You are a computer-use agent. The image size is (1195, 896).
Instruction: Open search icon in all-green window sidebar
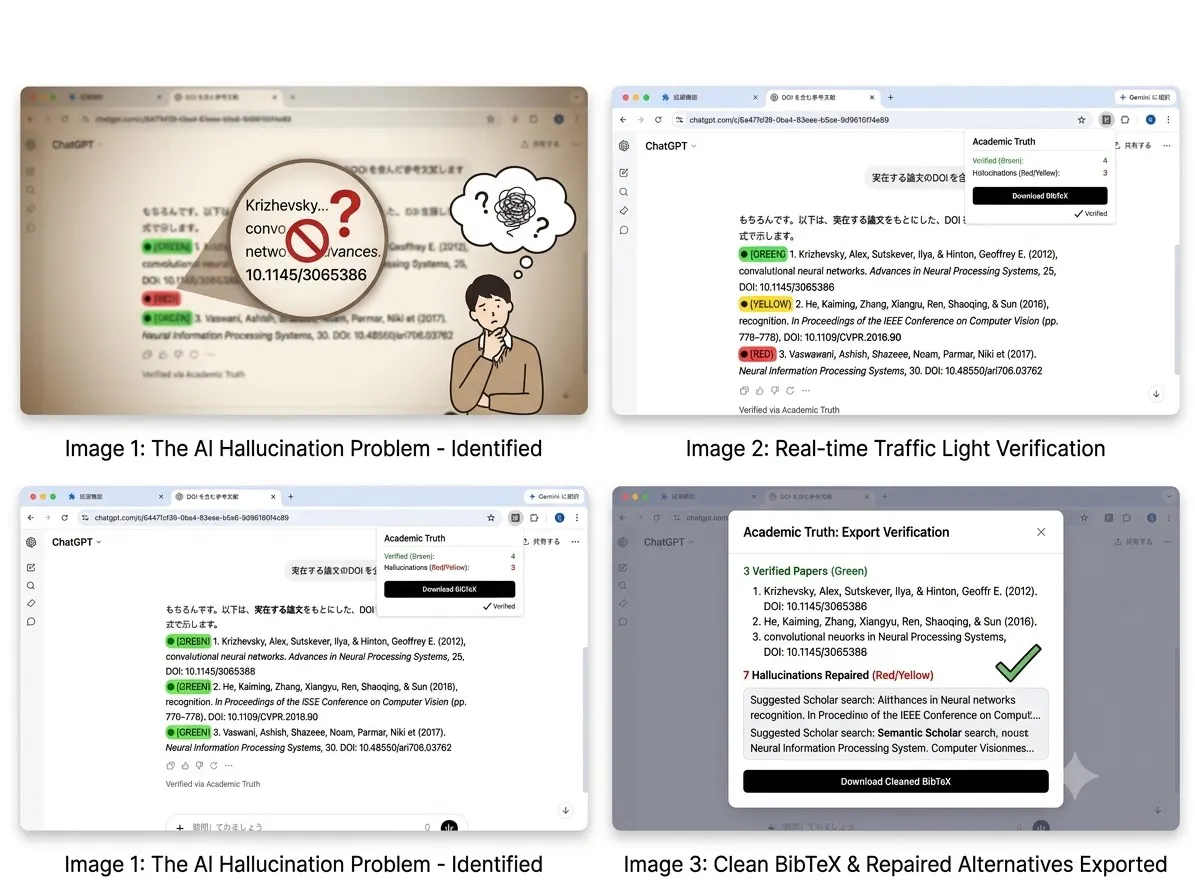click(31, 586)
